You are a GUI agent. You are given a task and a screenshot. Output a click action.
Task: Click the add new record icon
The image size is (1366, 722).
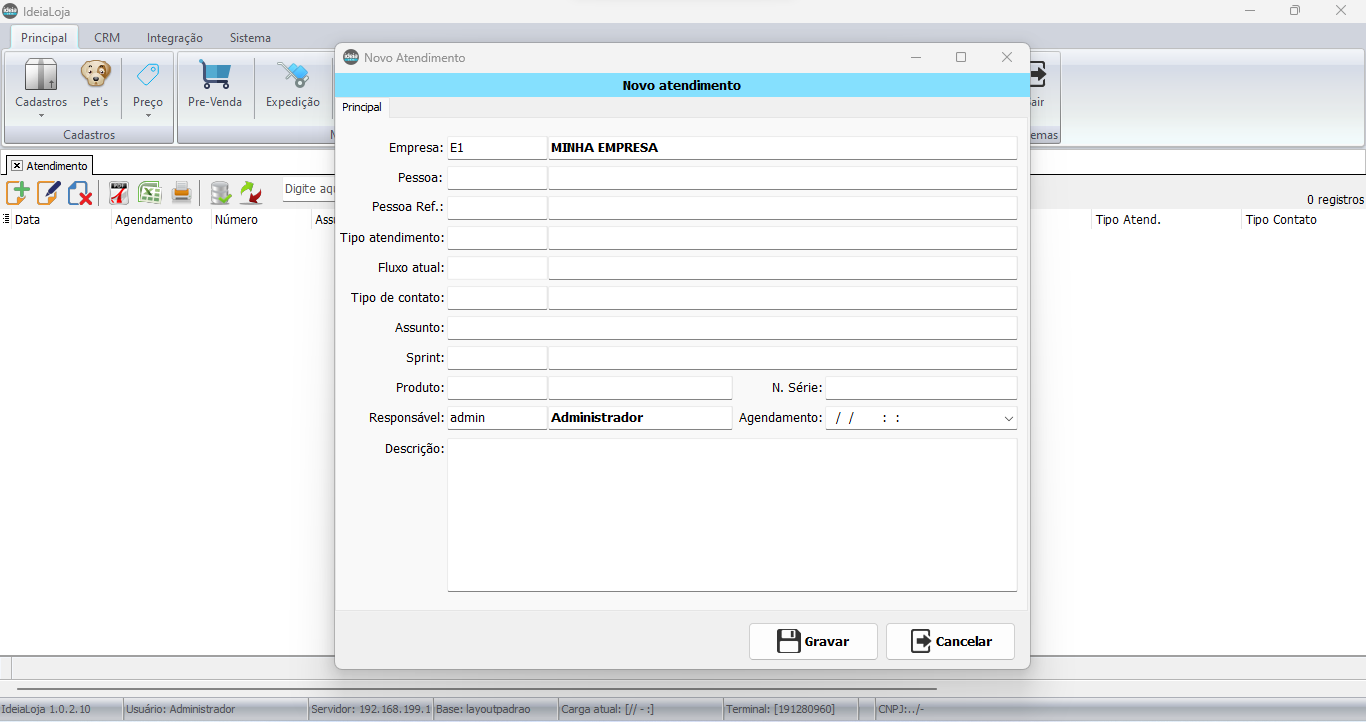[17, 193]
